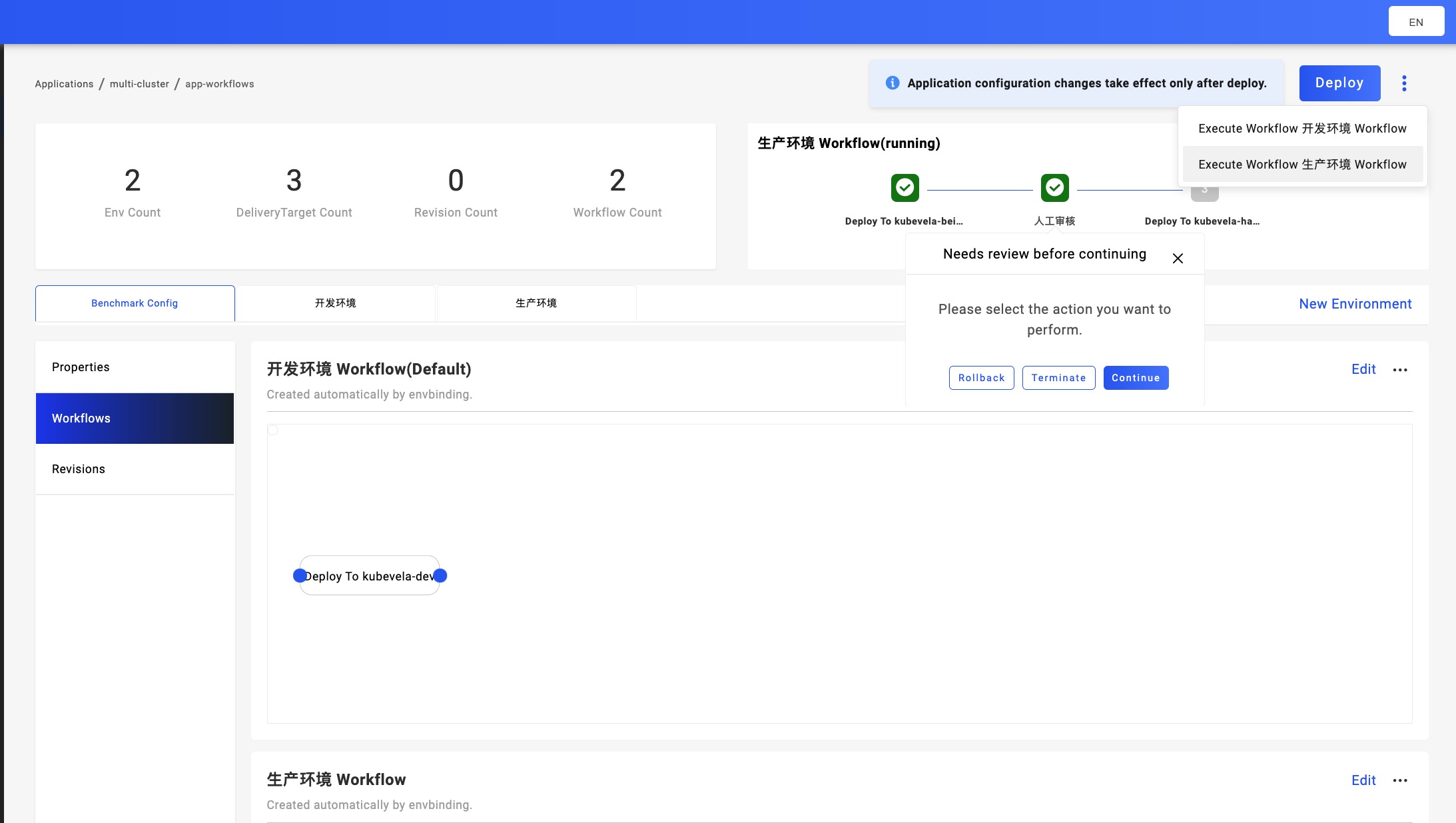Click the vertical three-dot menu beside Deploy
1456x823 pixels.
click(1404, 83)
